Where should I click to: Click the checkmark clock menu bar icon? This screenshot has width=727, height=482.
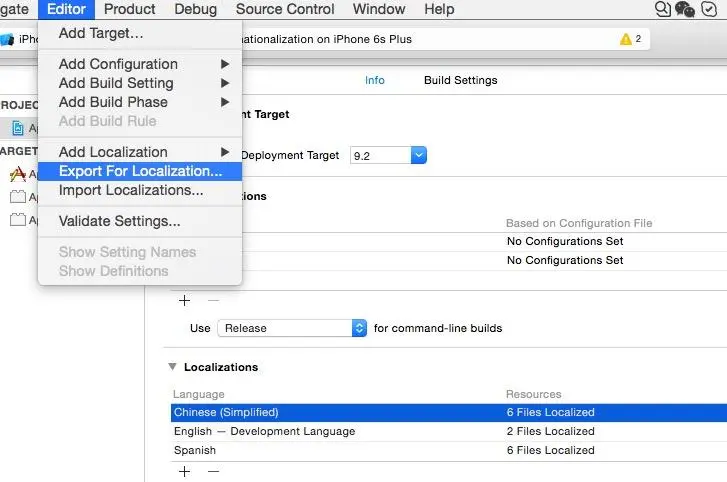click(x=709, y=9)
